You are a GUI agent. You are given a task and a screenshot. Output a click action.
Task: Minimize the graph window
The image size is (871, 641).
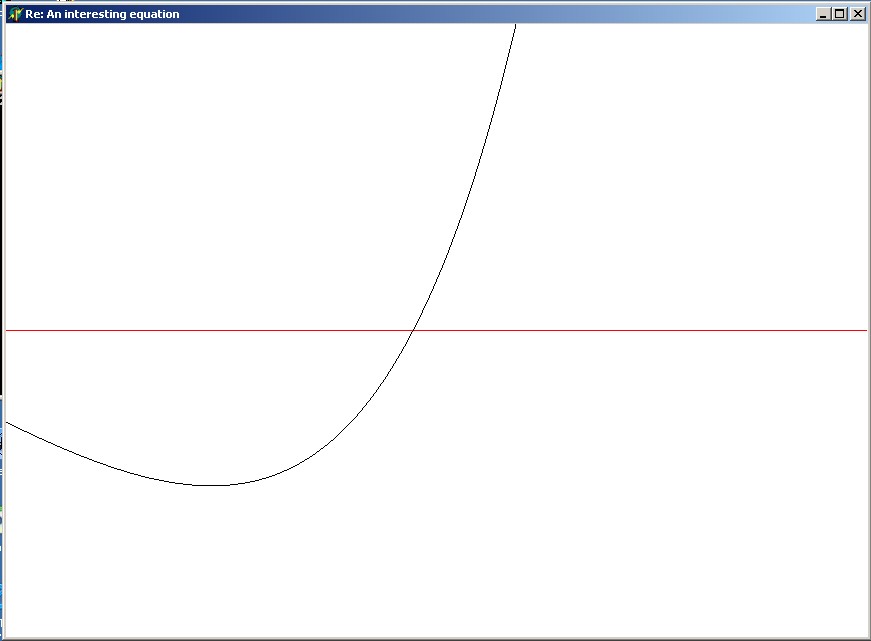click(x=823, y=14)
